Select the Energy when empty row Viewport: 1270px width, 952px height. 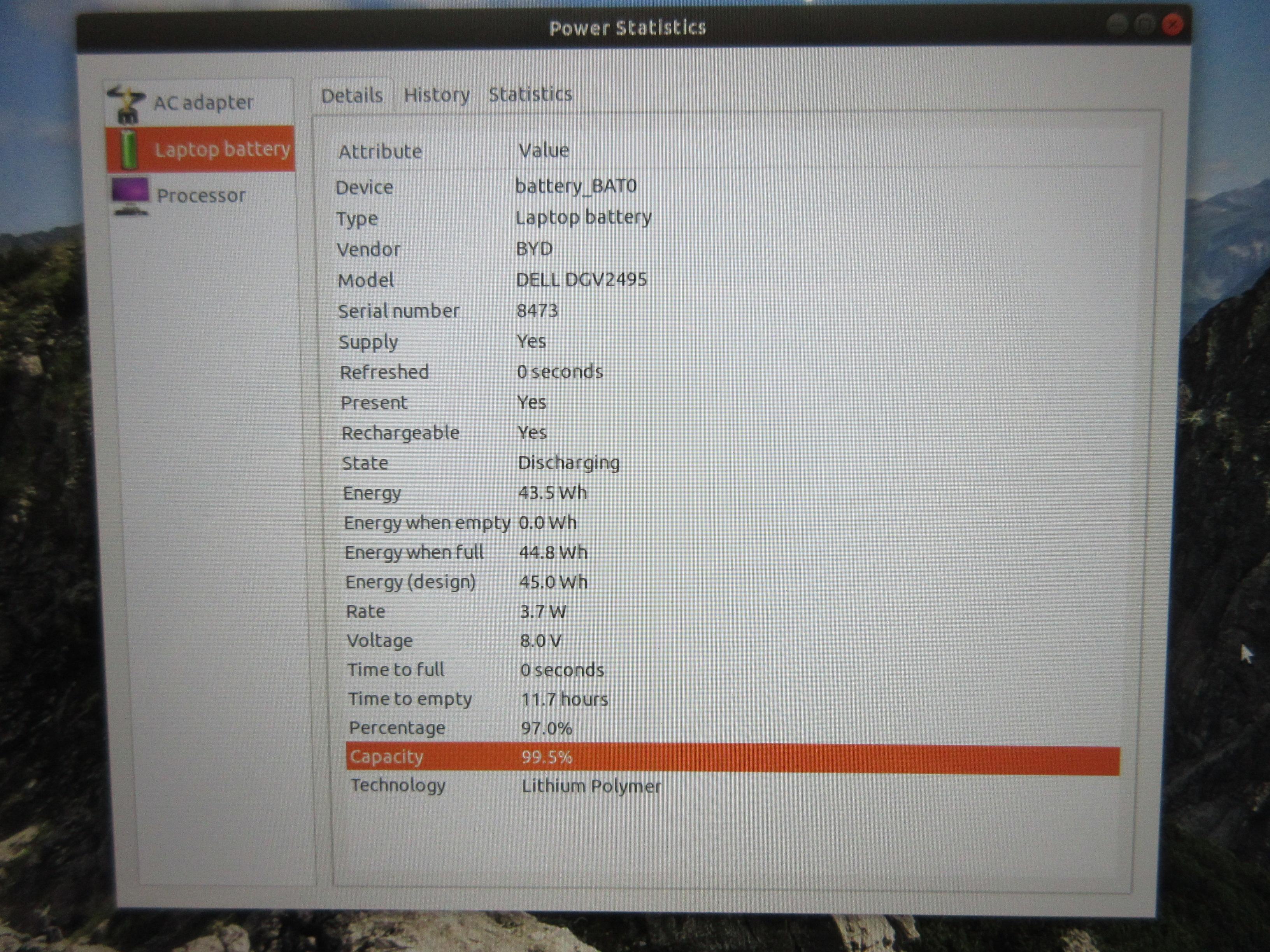[x=734, y=523]
